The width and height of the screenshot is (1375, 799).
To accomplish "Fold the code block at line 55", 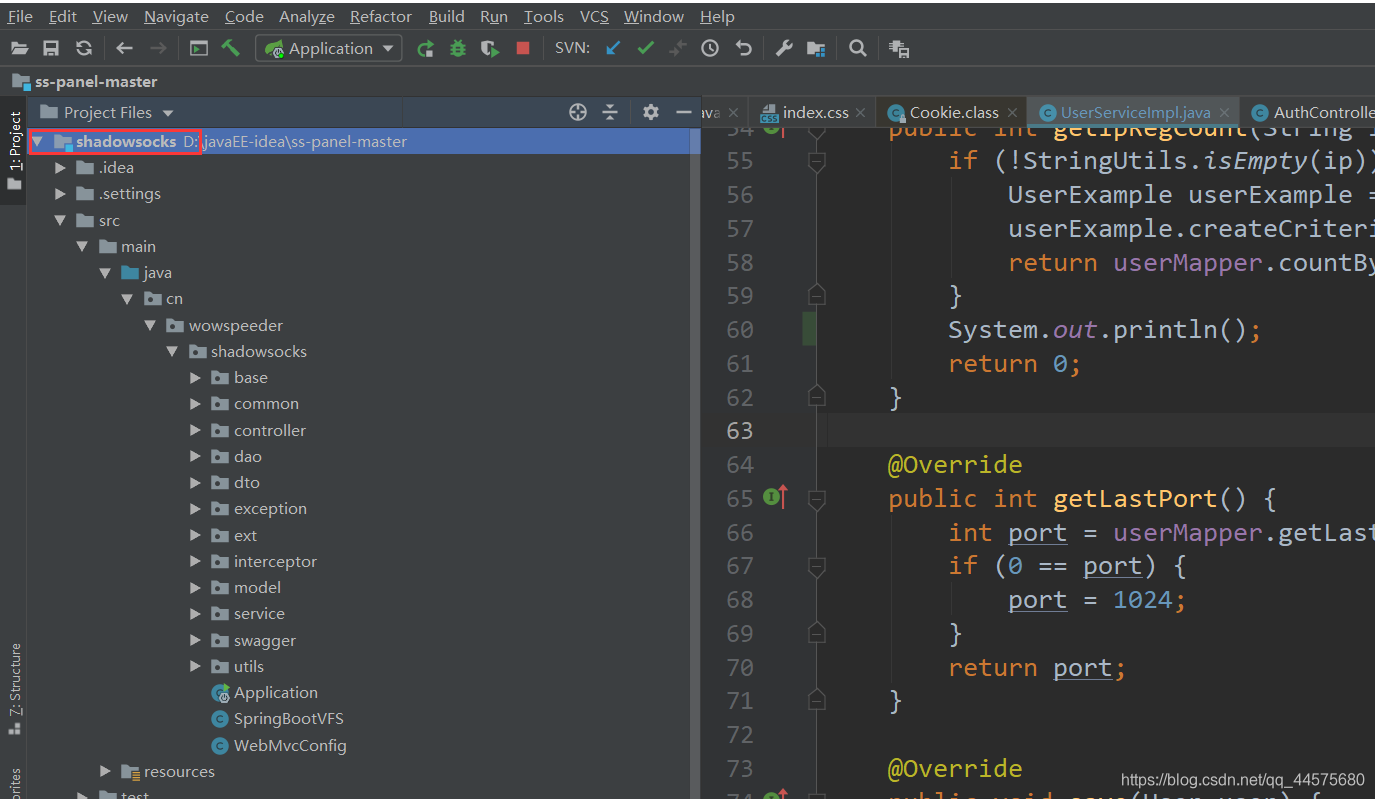I will [817, 160].
